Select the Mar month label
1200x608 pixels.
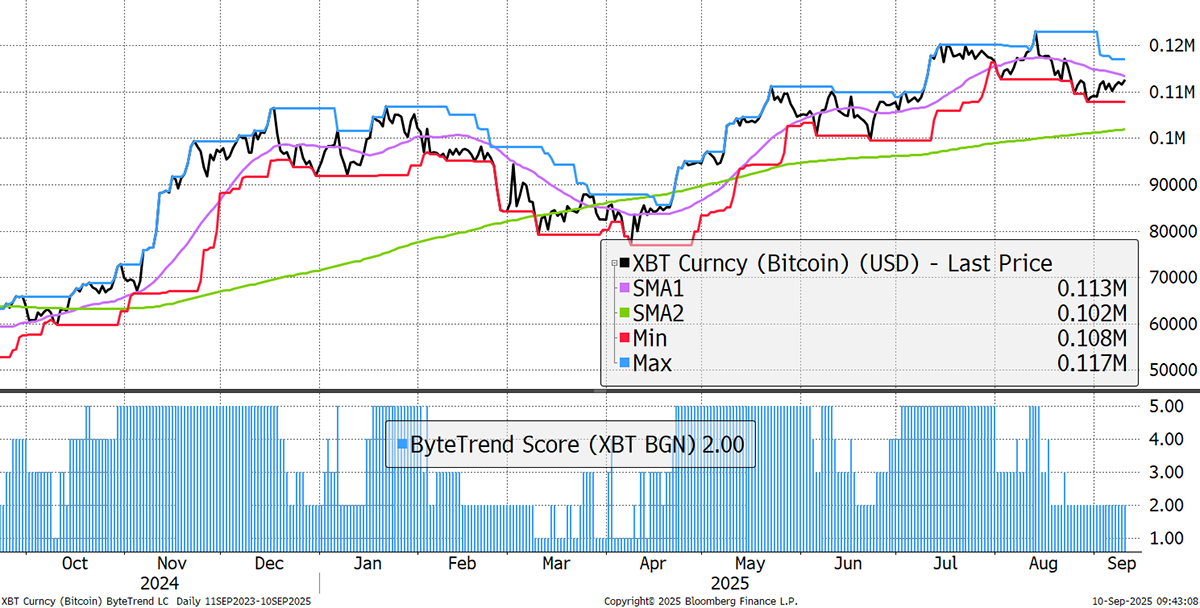tap(555, 564)
